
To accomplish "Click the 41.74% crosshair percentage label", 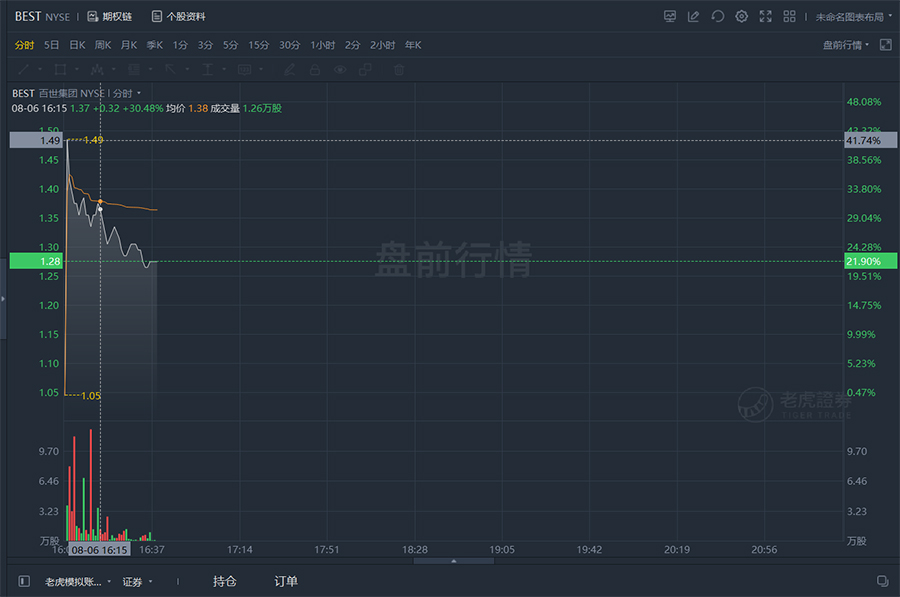I will 870,140.
